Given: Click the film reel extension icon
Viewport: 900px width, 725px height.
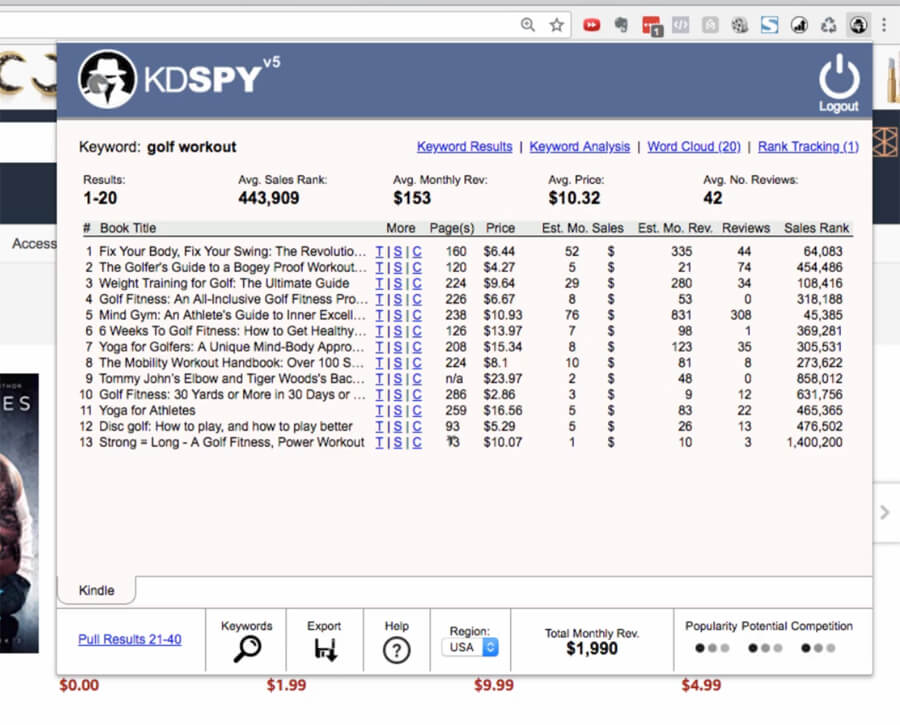Looking at the screenshot, I should tap(739, 25).
